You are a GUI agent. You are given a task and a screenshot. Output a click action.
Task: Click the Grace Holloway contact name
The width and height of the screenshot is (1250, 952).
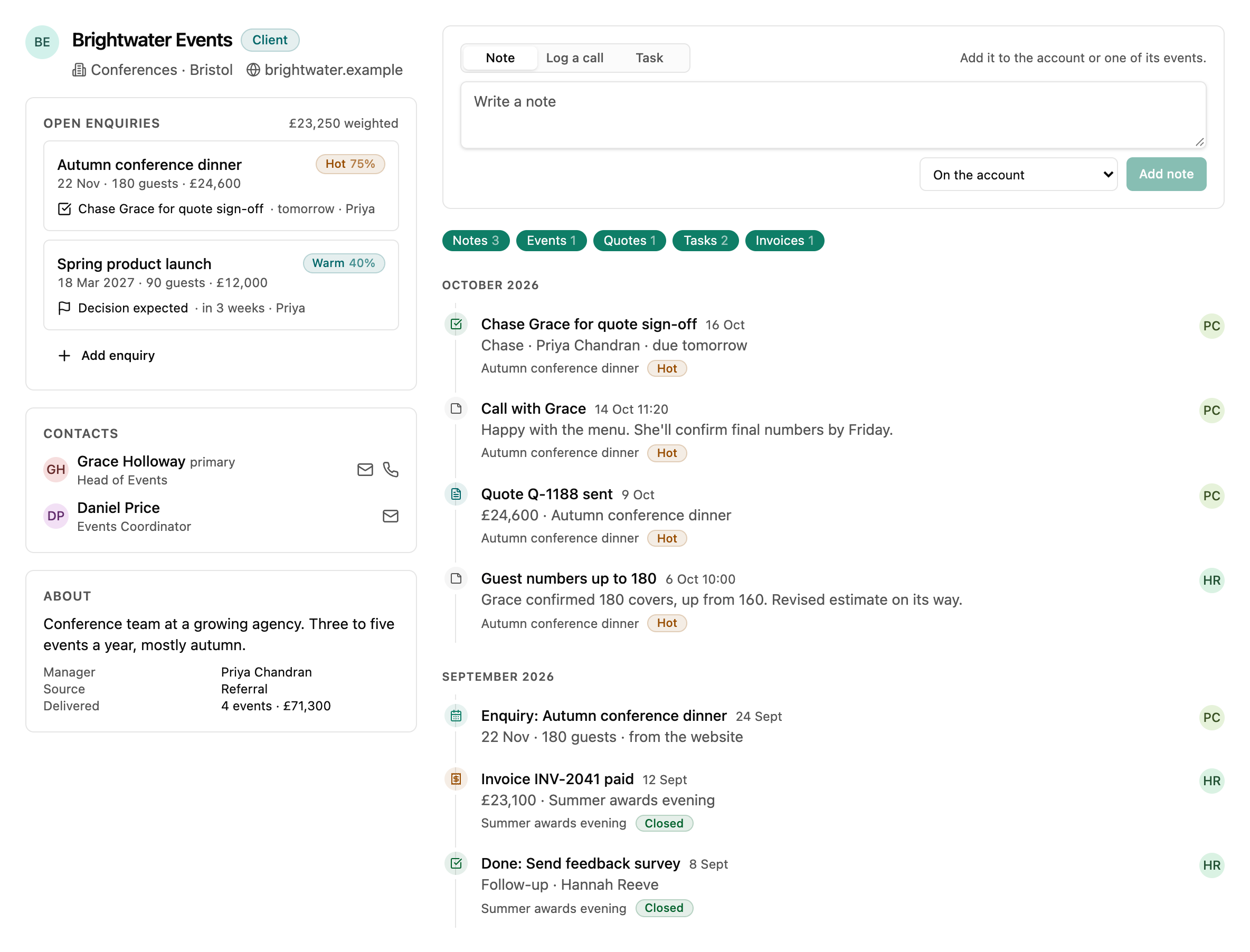click(x=131, y=461)
